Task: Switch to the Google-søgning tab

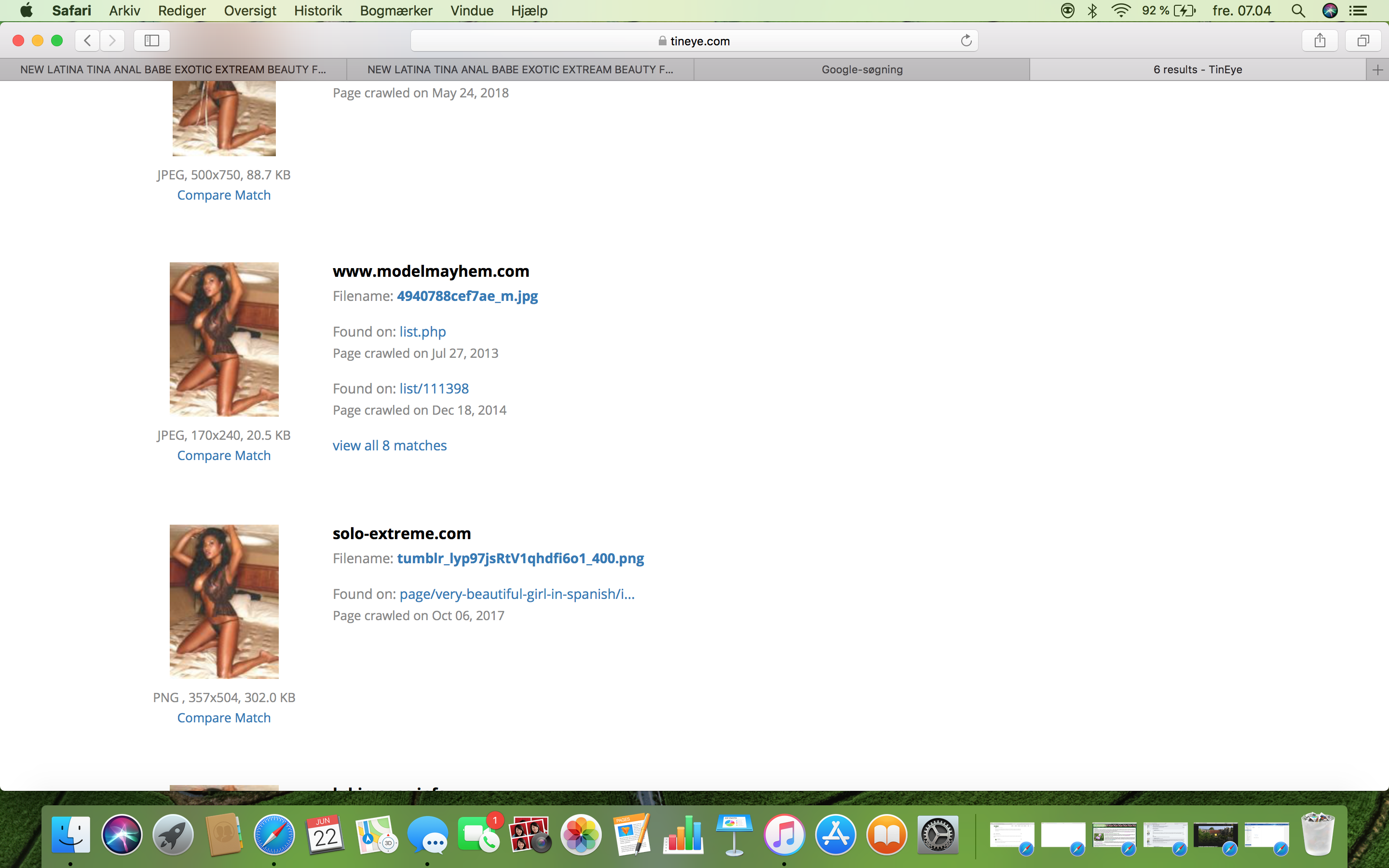Action: [861, 69]
